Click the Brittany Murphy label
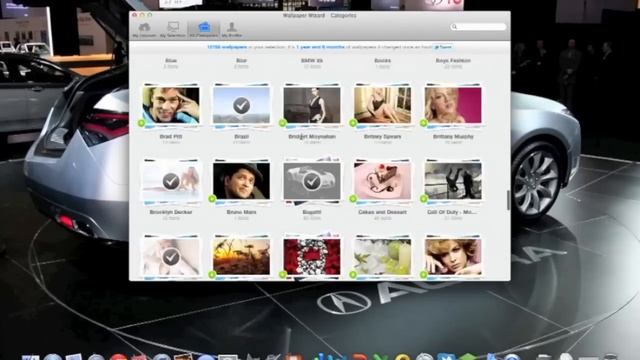The height and width of the screenshot is (360, 640). click(x=453, y=137)
